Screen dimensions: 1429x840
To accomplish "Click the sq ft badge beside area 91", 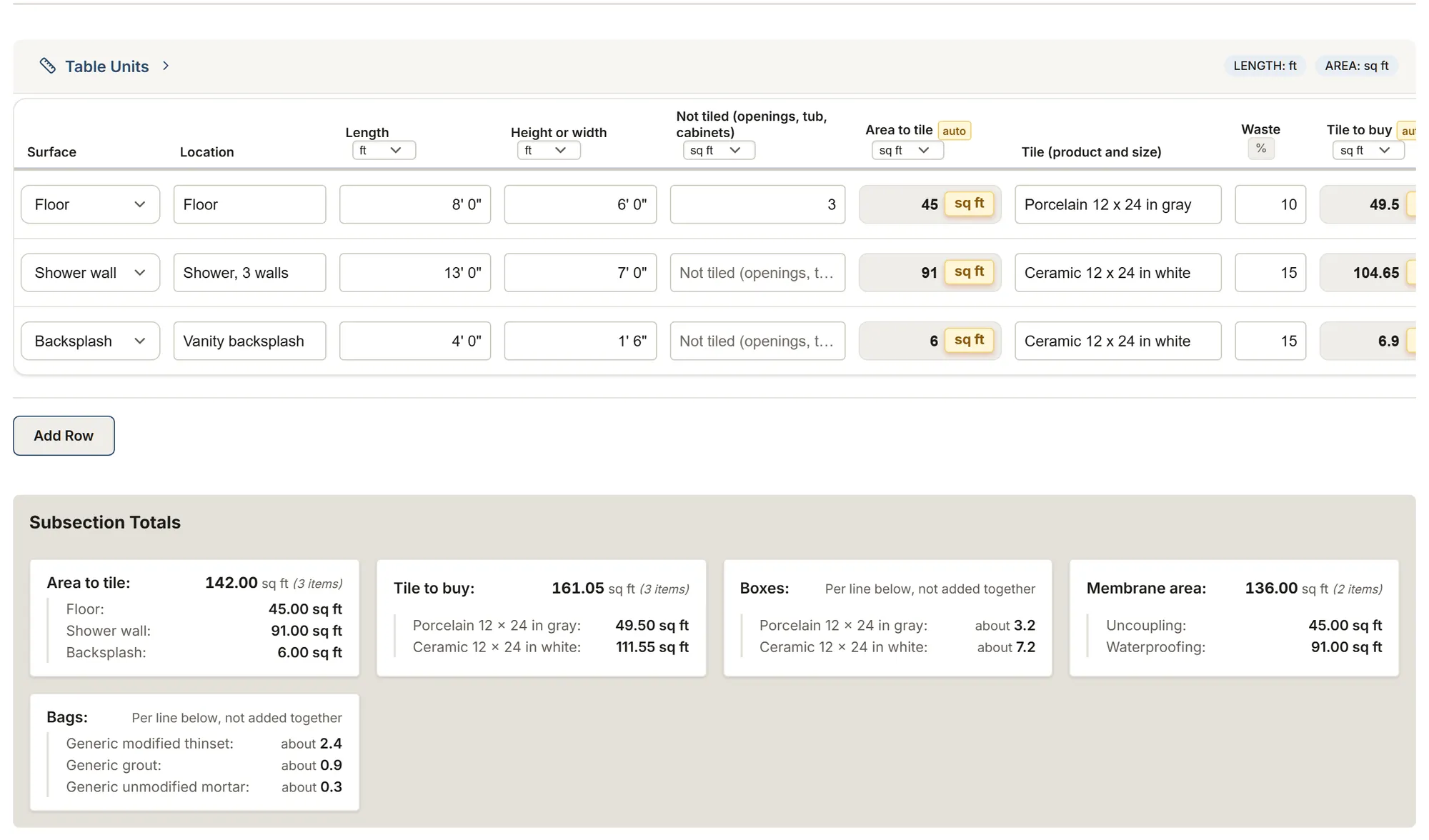I will (969, 272).
